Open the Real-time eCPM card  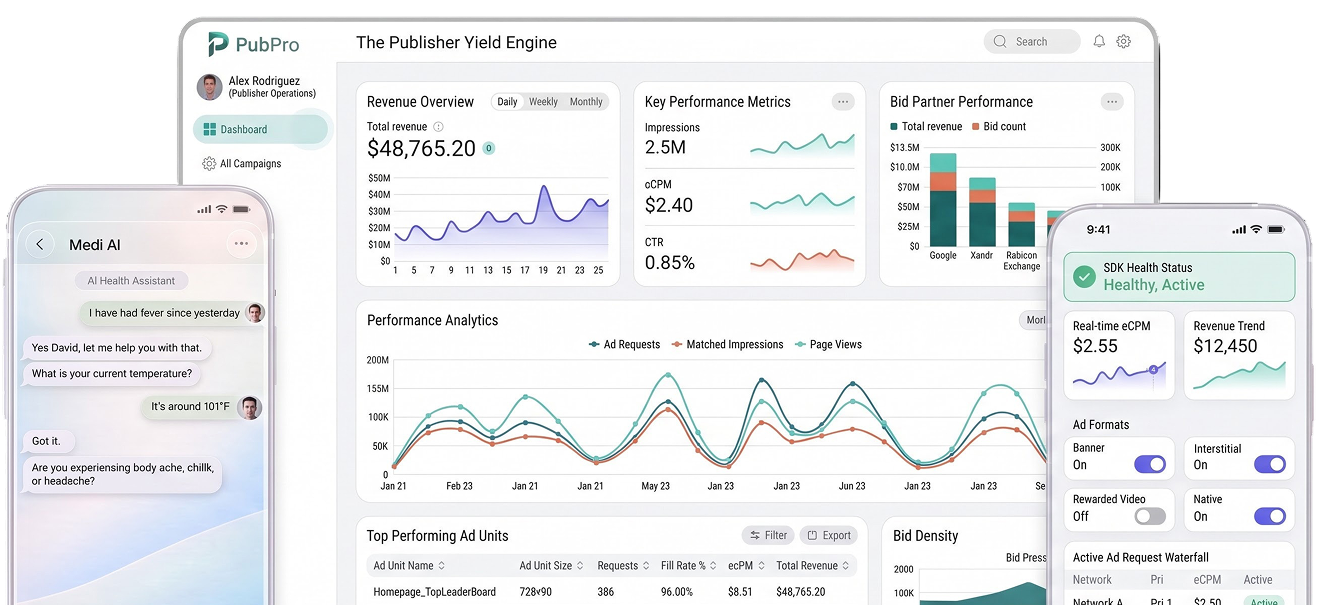1120,355
